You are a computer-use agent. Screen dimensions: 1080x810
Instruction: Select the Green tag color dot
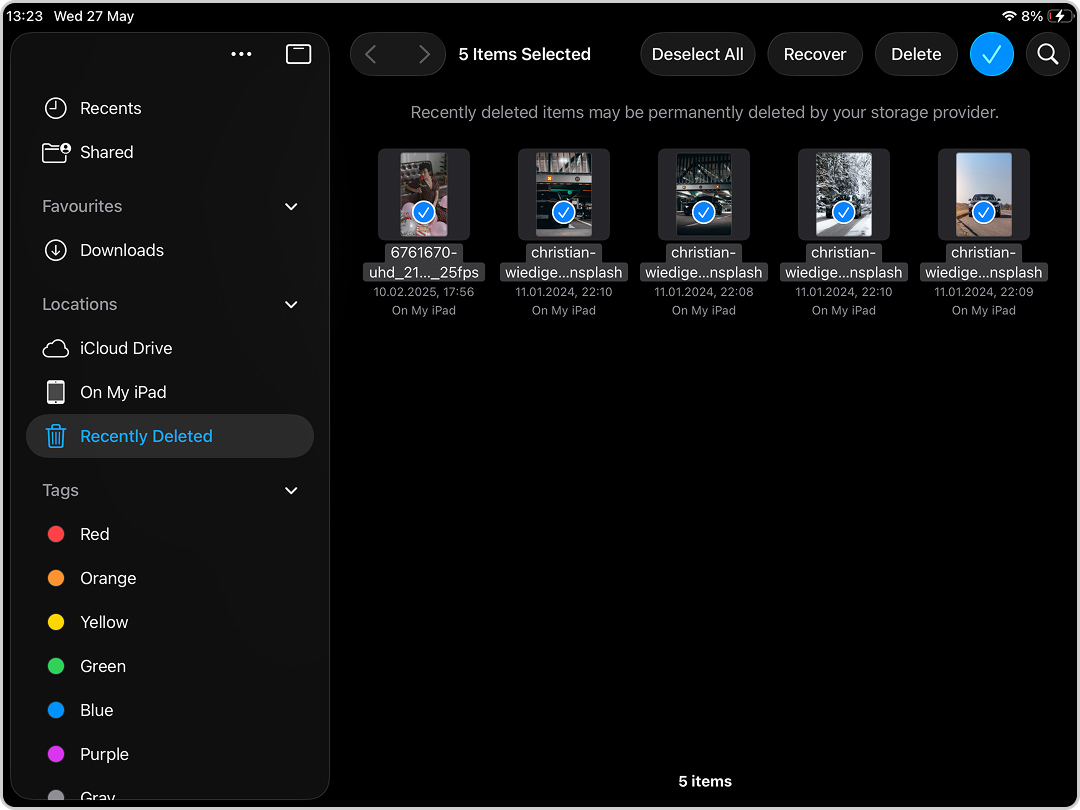tap(56, 666)
